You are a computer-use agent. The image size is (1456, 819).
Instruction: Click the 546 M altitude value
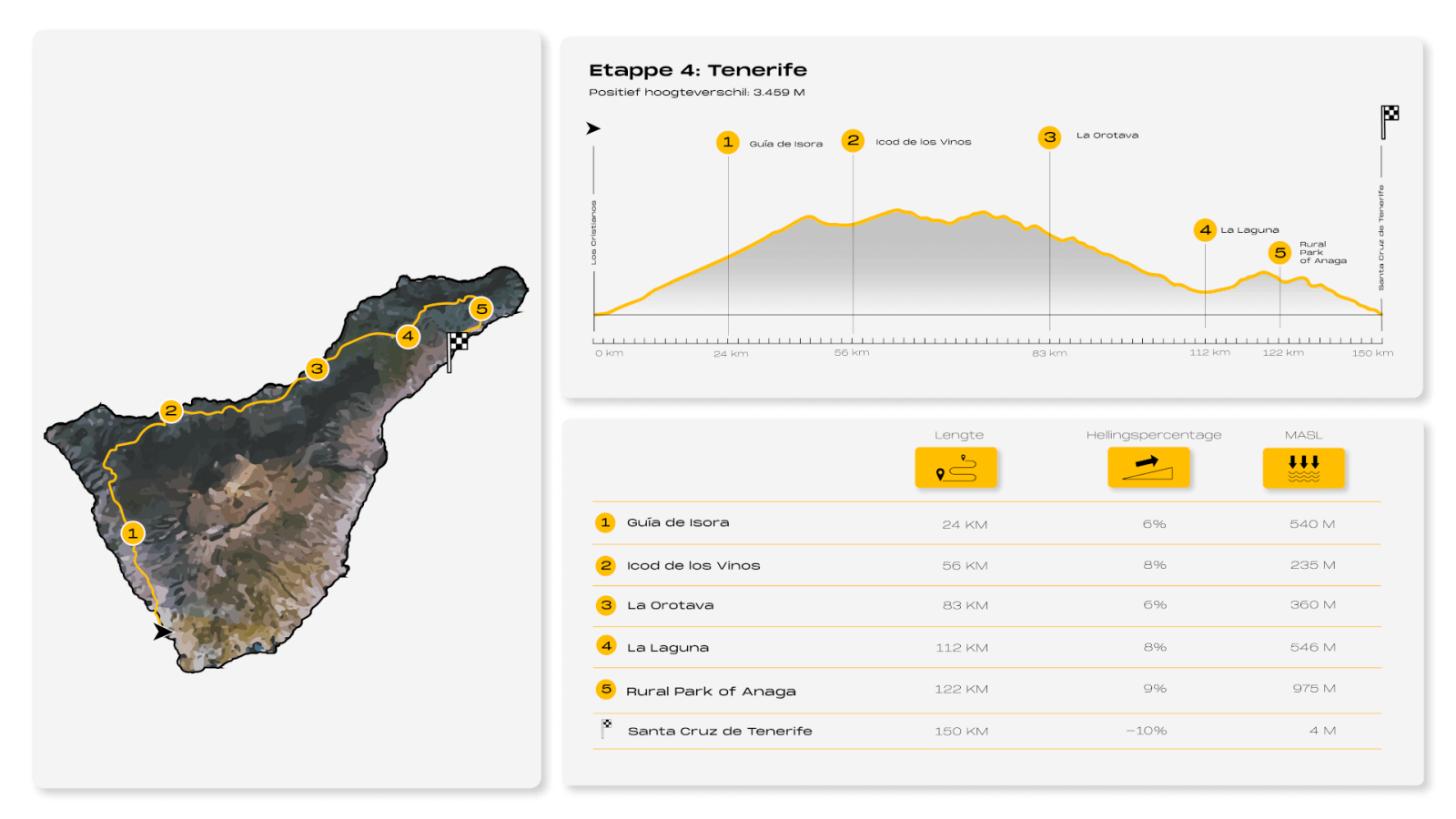point(1313,647)
